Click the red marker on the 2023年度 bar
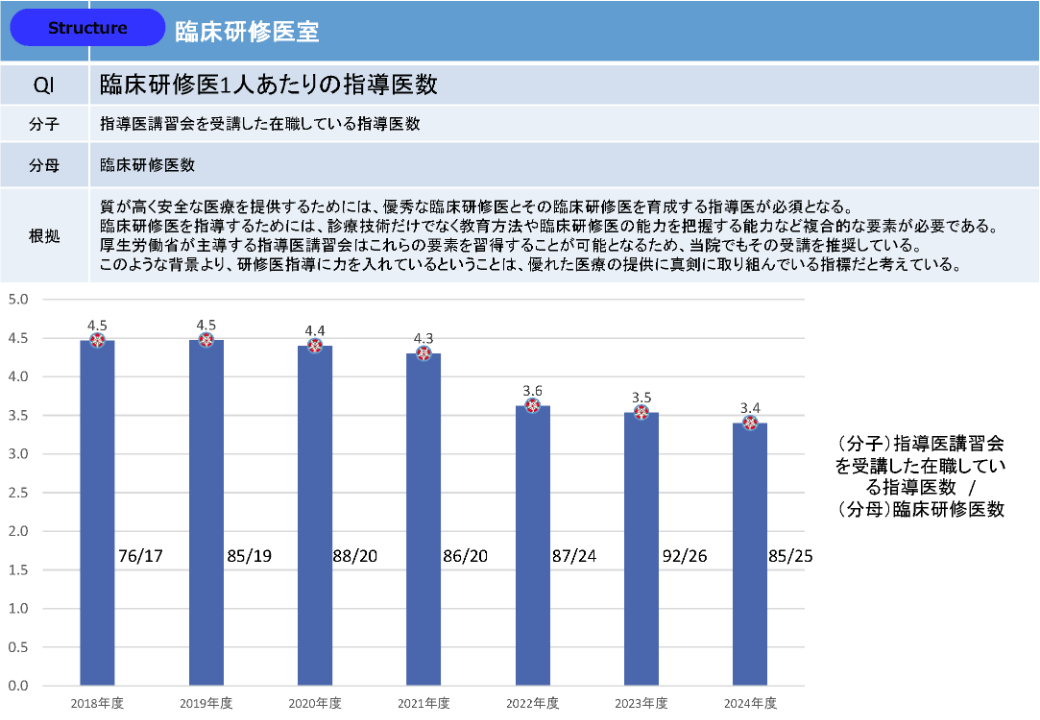 [x=642, y=412]
